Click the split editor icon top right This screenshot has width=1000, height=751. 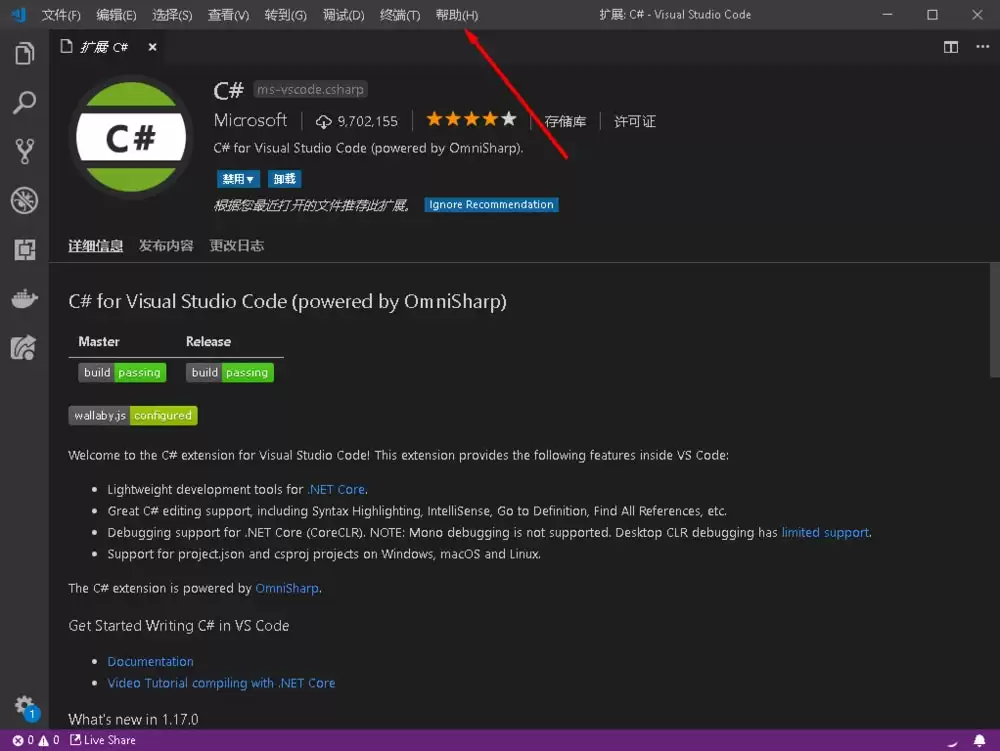tap(950, 46)
